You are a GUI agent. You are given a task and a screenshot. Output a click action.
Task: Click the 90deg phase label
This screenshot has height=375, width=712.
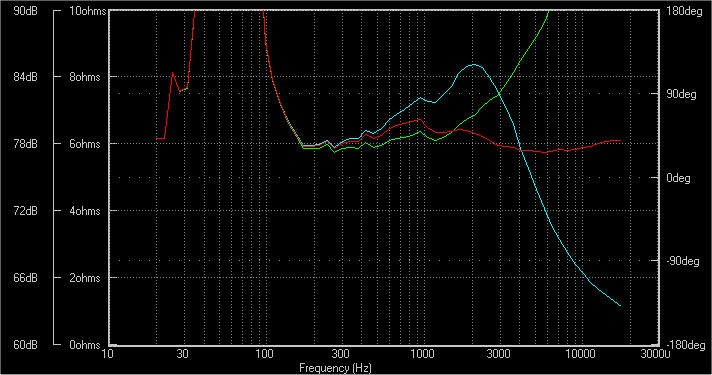(x=681, y=94)
